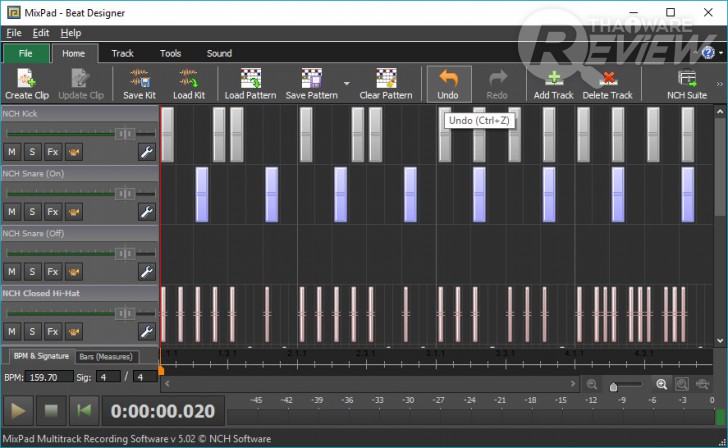Solo the NCH Closed Hi-Hat track

coord(32,331)
